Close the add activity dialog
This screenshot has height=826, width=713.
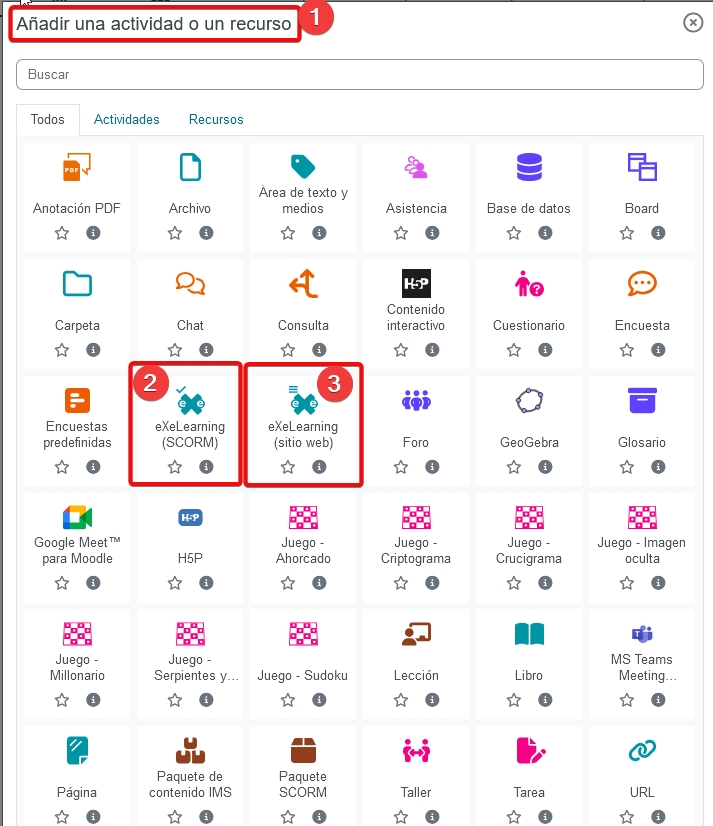pos(693,23)
